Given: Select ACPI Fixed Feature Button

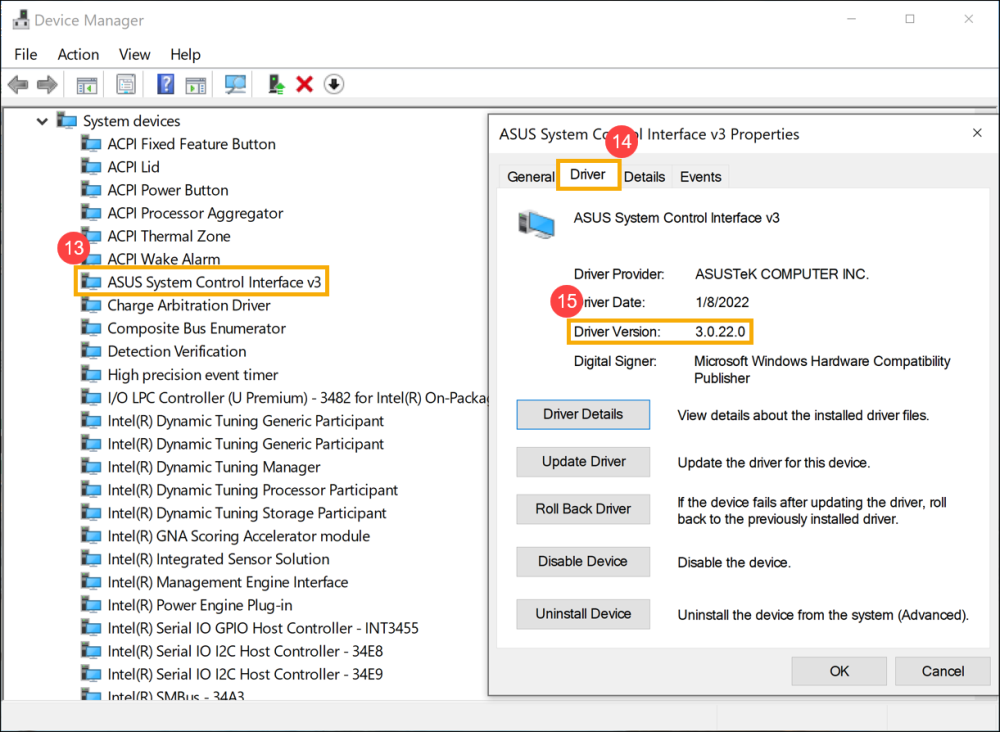Looking at the screenshot, I should [191, 144].
